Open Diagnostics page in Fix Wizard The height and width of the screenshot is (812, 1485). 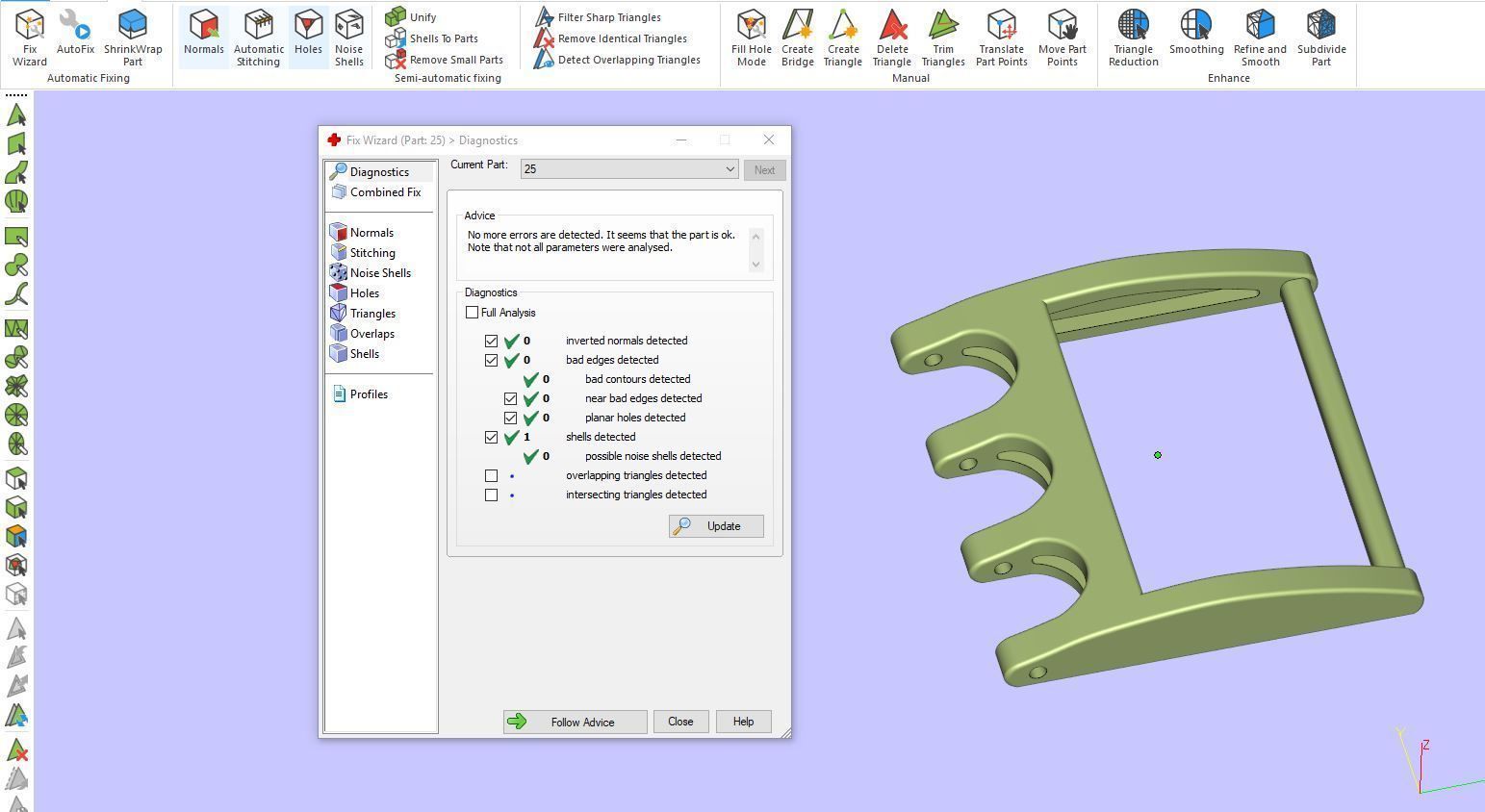pyautogui.click(x=379, y=172)
